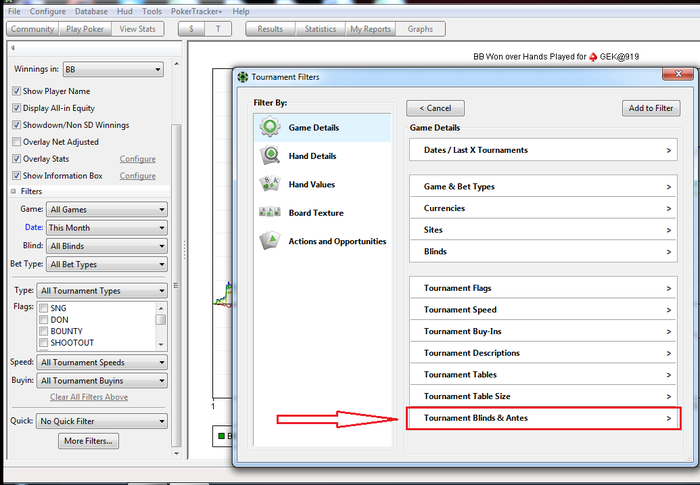Check the SHOOTOUT flag checkbox
The height and width of the screenshot is (485, 700).
[x=44, y=343]
